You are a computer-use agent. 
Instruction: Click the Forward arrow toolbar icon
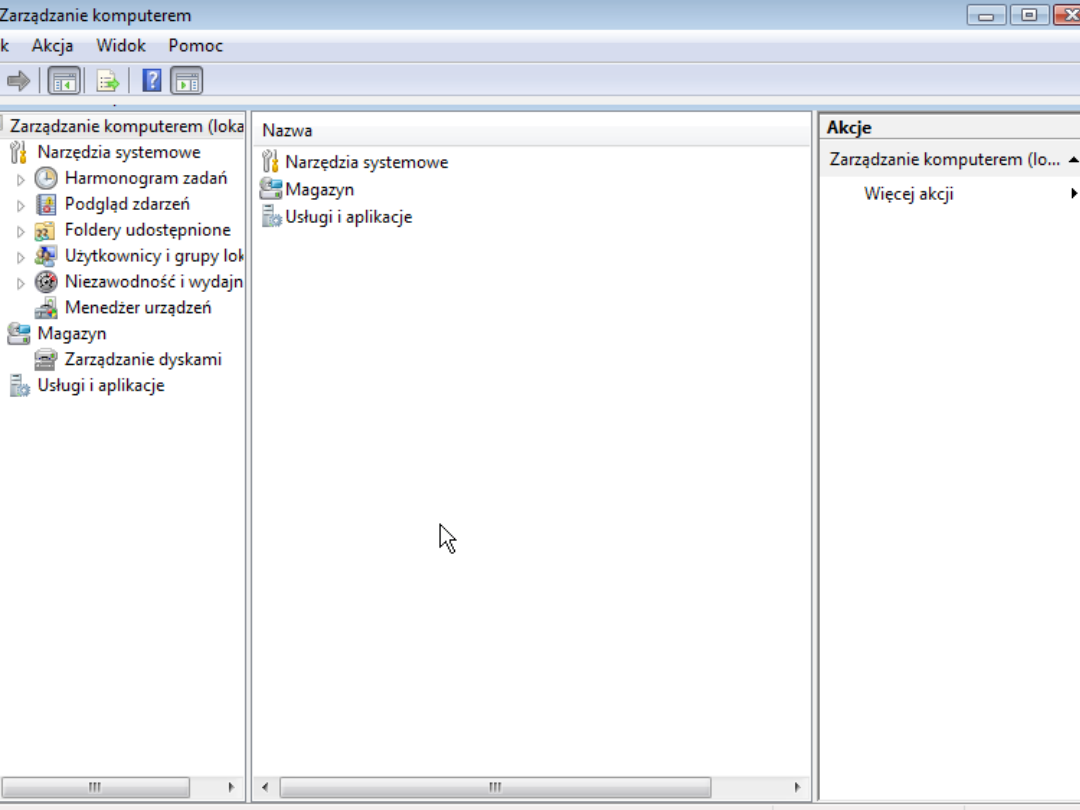pos(18,81)
